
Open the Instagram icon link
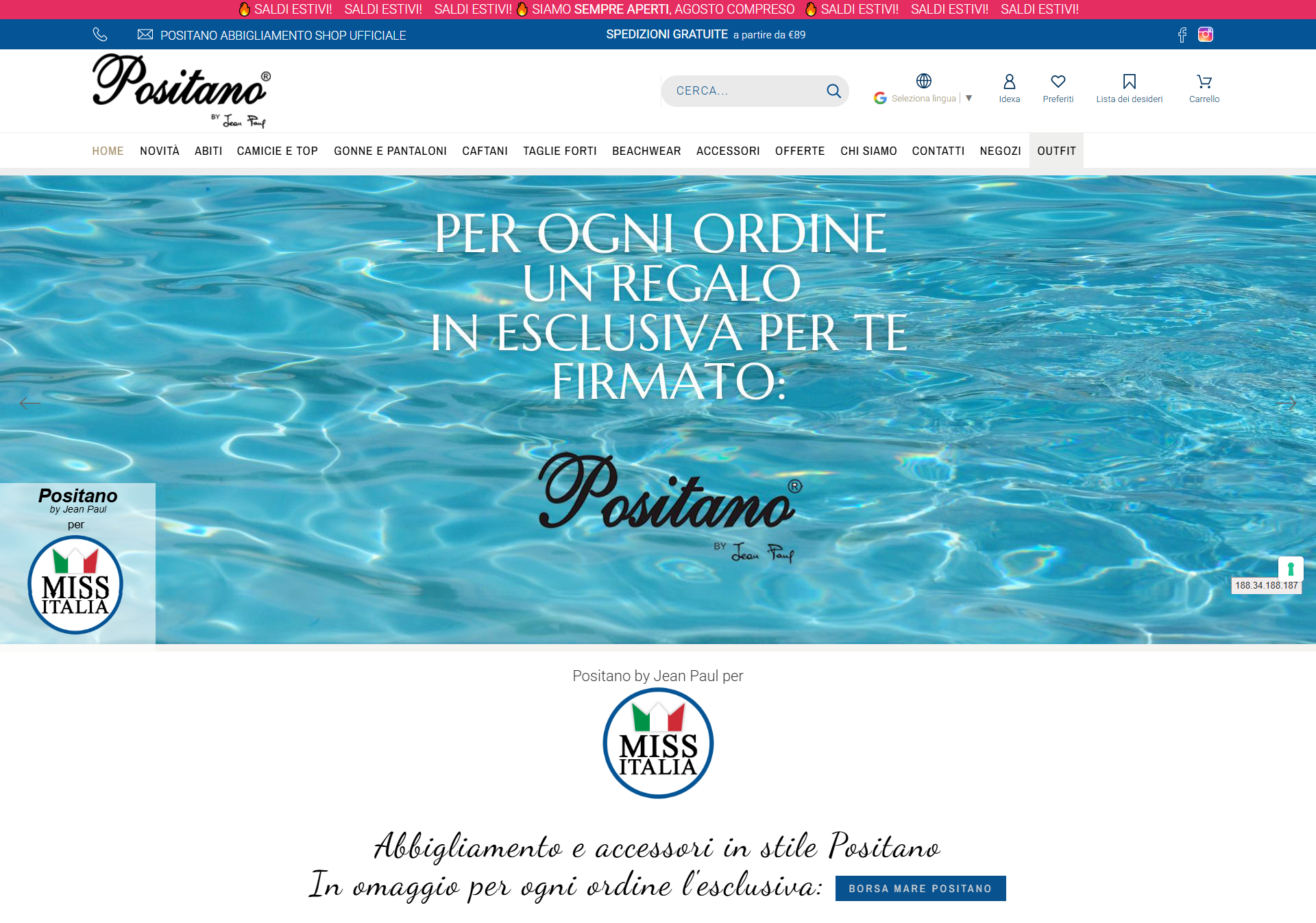tap(1206, 34)
